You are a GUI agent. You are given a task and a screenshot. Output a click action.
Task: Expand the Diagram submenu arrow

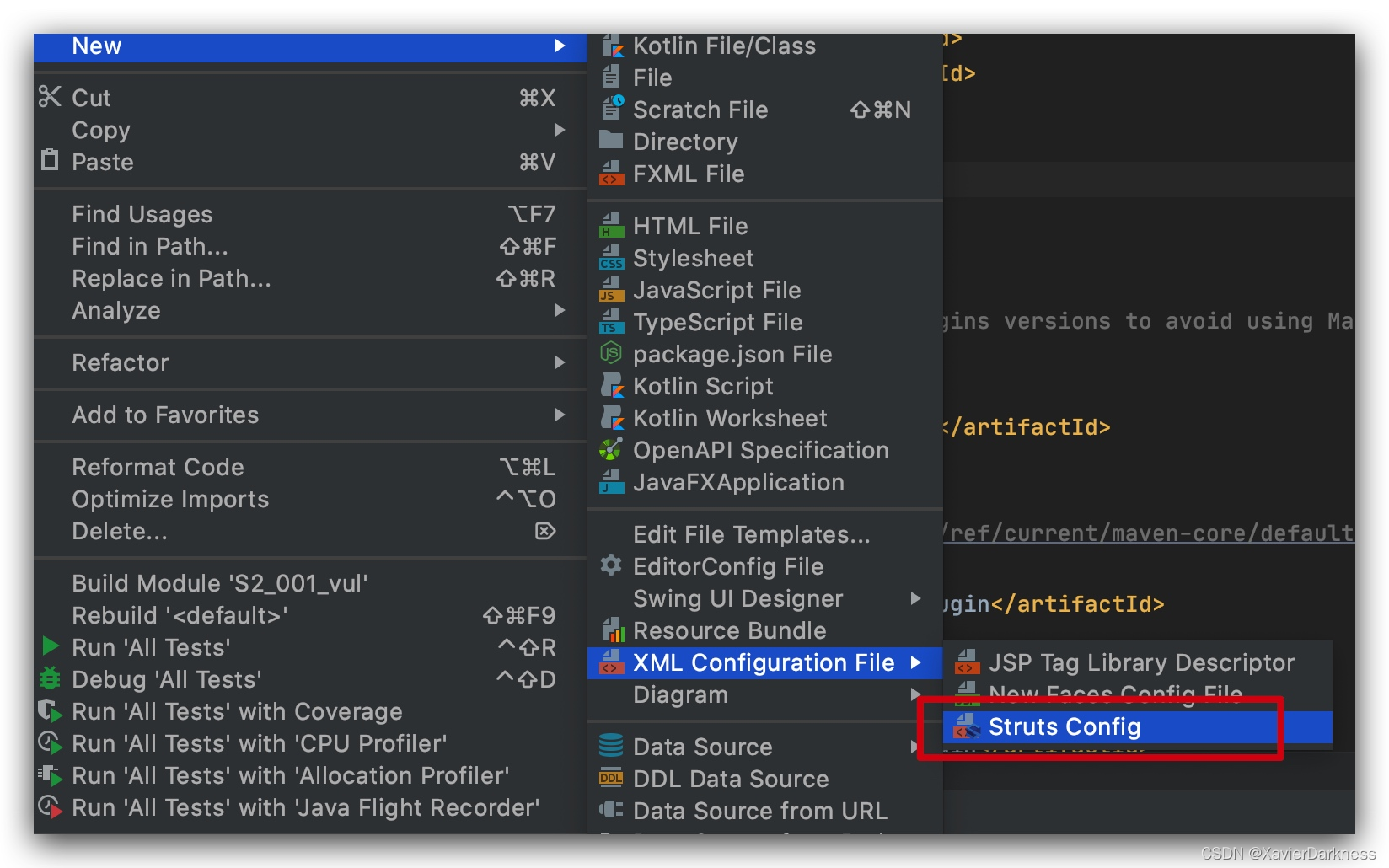[x=915, y=694]
